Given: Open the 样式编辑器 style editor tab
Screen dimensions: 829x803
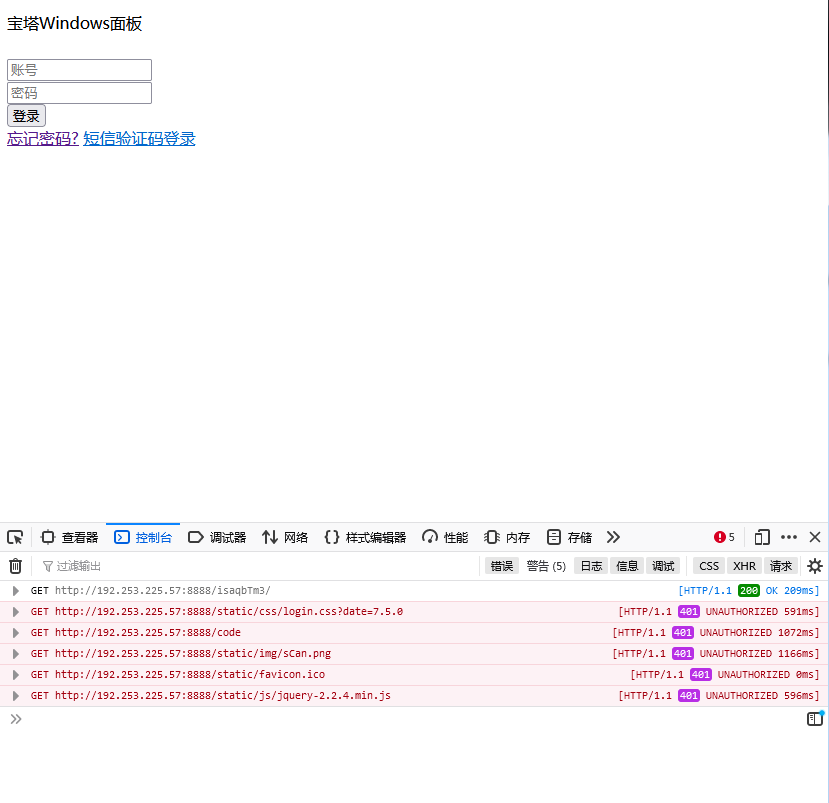Looking at the screenshot, I should coord(365,538).
